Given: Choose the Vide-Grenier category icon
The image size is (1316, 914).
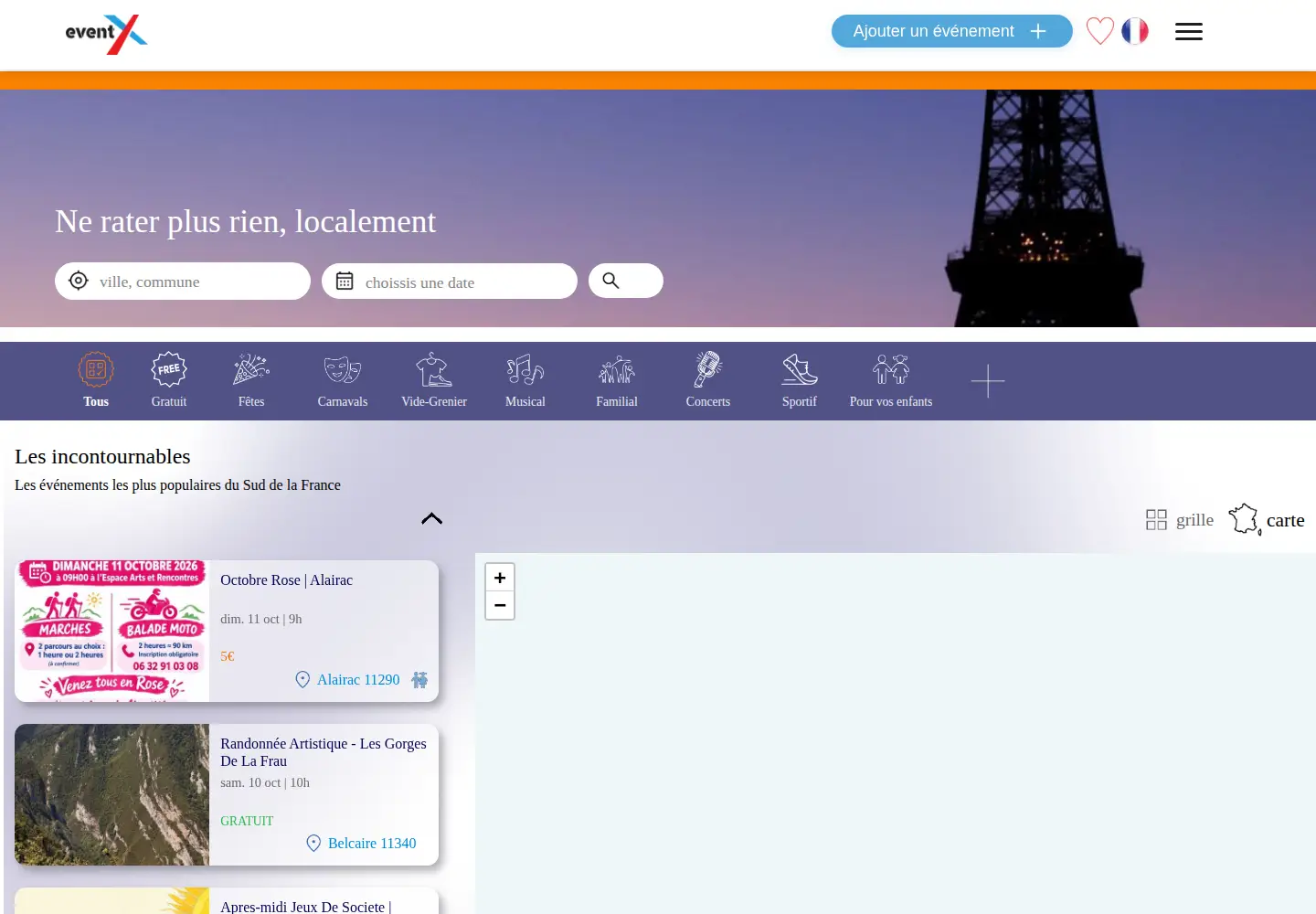Looking at the screenshot, I should [x=434, y=370].
